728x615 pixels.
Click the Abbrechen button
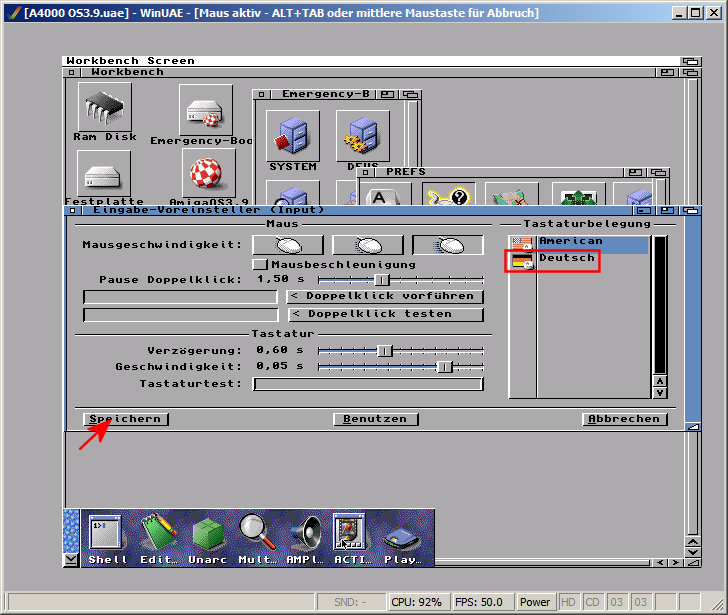tap(624, 419)
